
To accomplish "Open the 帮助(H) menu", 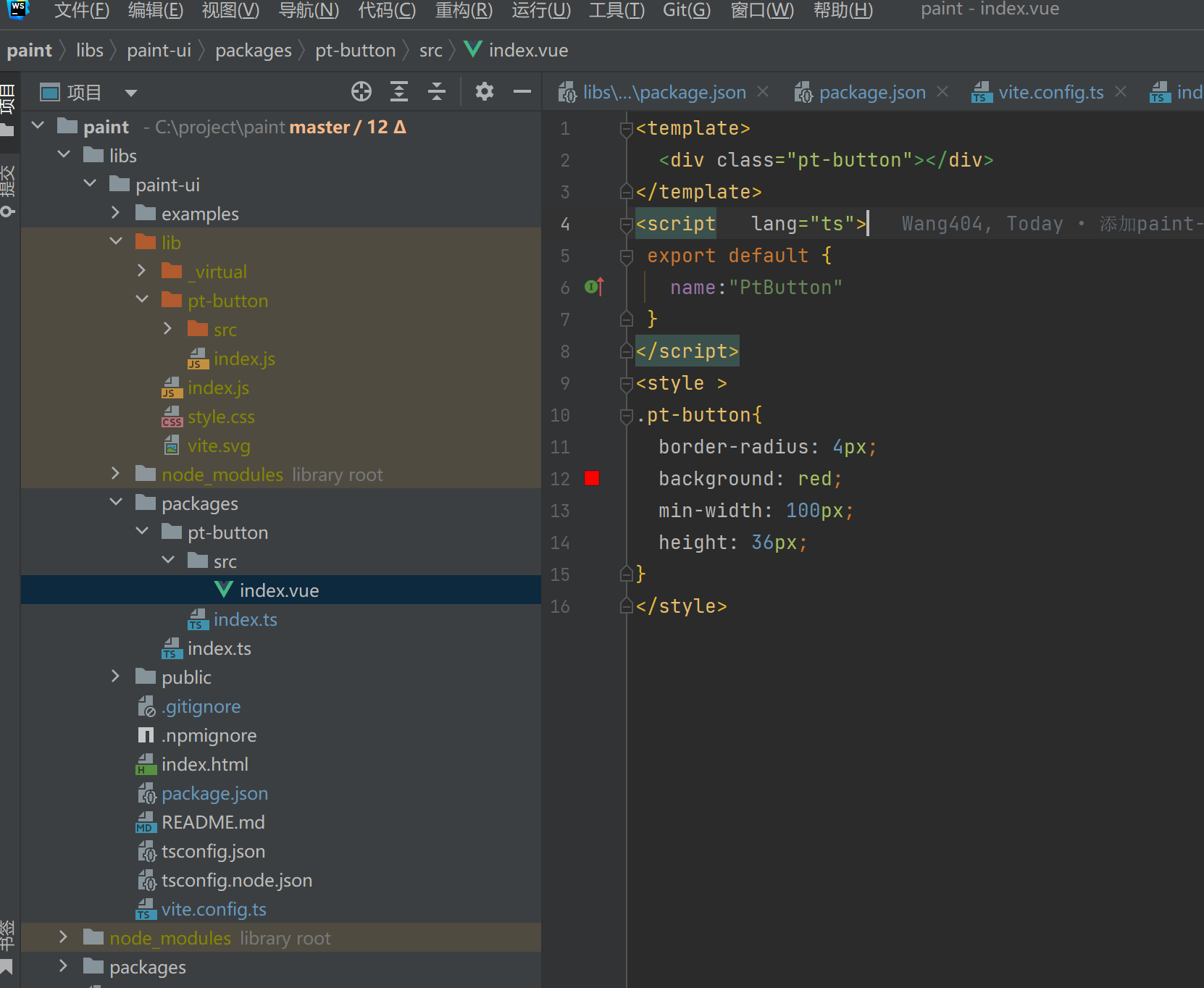I will 843,10.
